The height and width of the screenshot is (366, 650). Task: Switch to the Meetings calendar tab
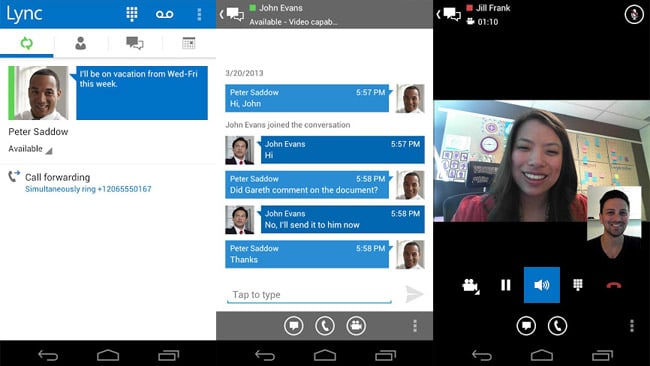click(x=189, y=43)
